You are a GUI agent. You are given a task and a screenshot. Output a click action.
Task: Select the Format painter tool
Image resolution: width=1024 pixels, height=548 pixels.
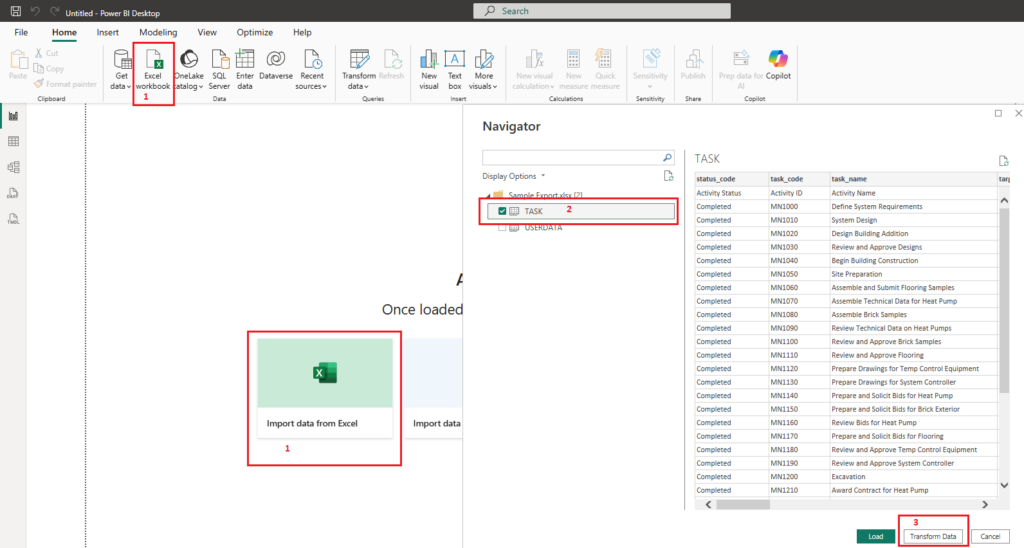pos(65,84)
